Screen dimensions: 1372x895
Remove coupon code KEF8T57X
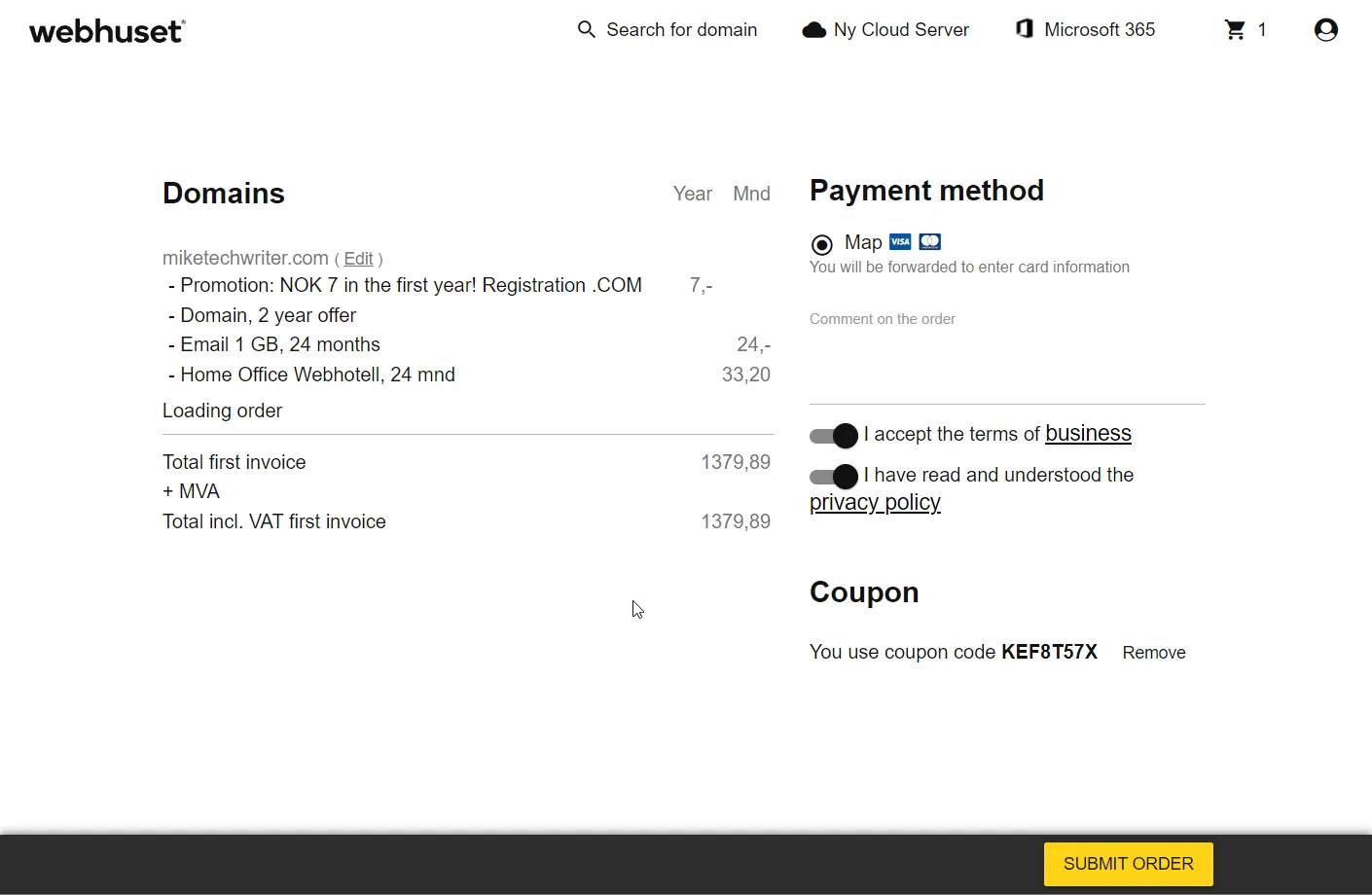click(x=1154, y=652)
